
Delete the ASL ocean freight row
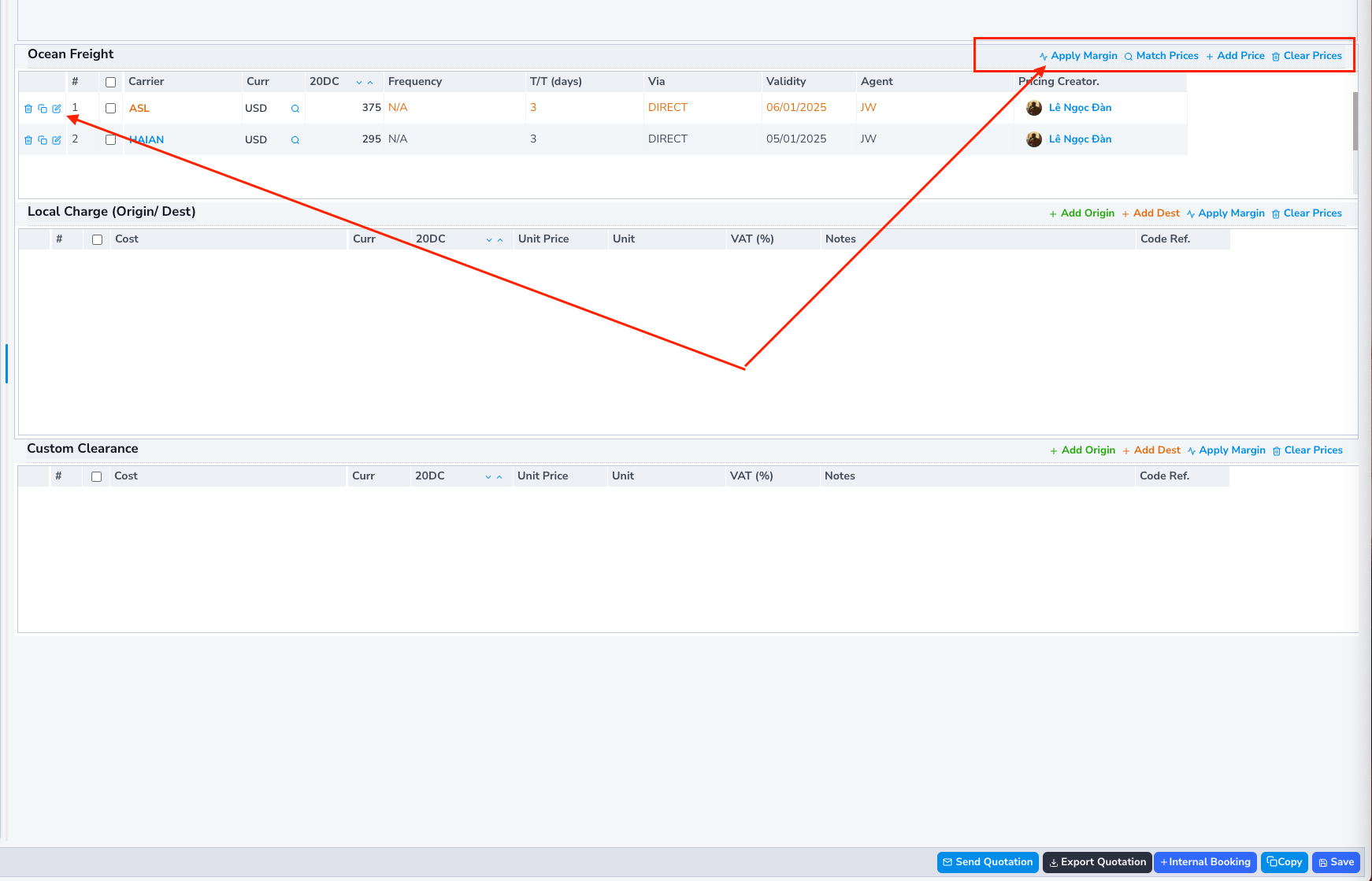pos(28,108)
